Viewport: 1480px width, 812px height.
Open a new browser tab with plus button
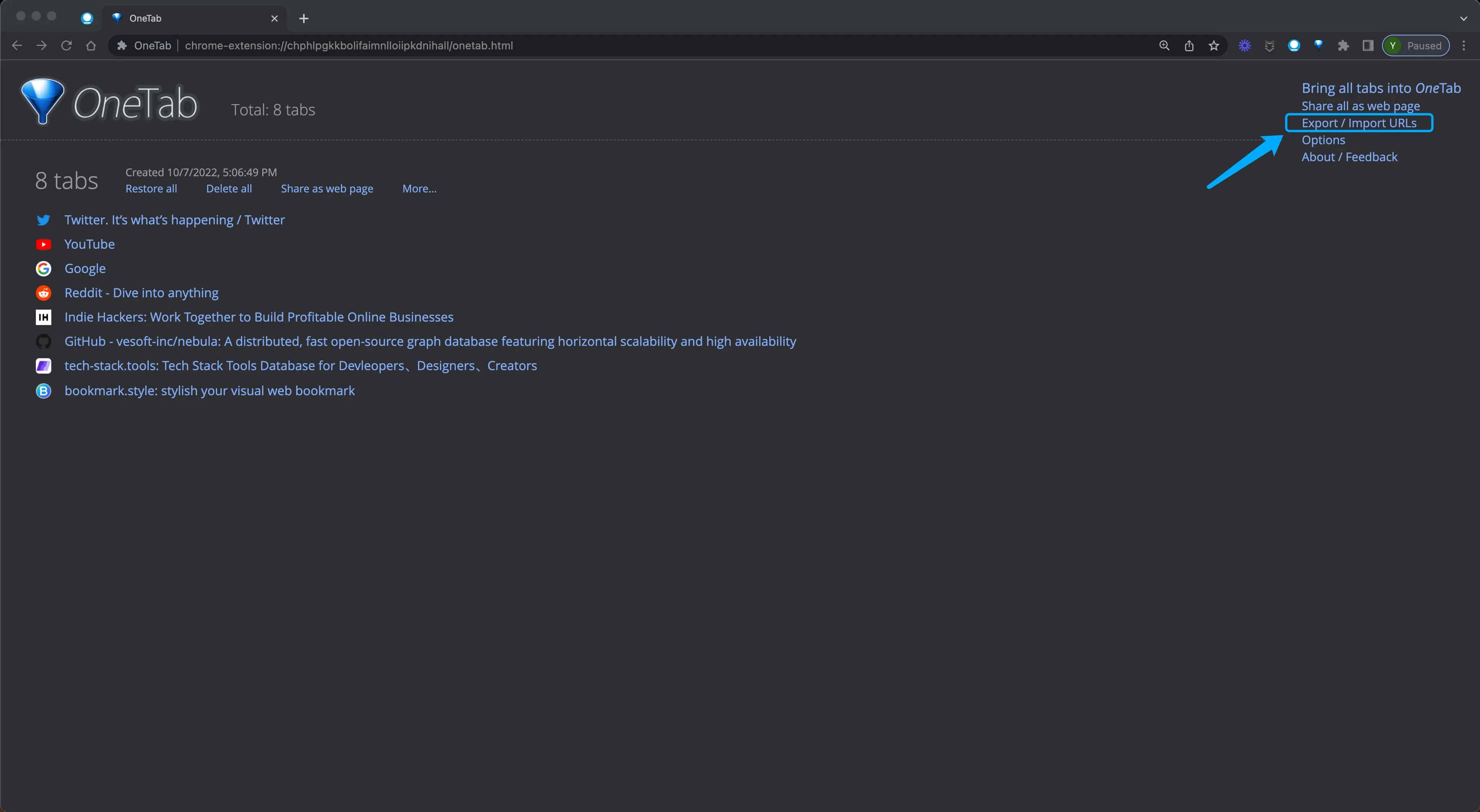303,19
